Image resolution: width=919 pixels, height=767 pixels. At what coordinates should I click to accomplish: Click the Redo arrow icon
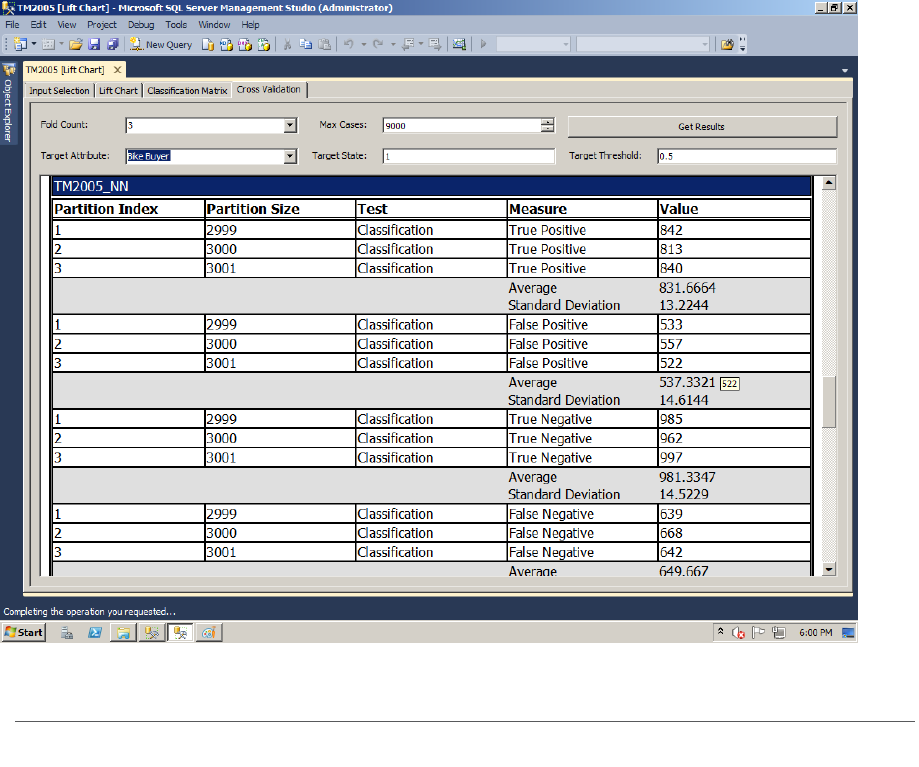pyautogui.click(x=378, y=44)
